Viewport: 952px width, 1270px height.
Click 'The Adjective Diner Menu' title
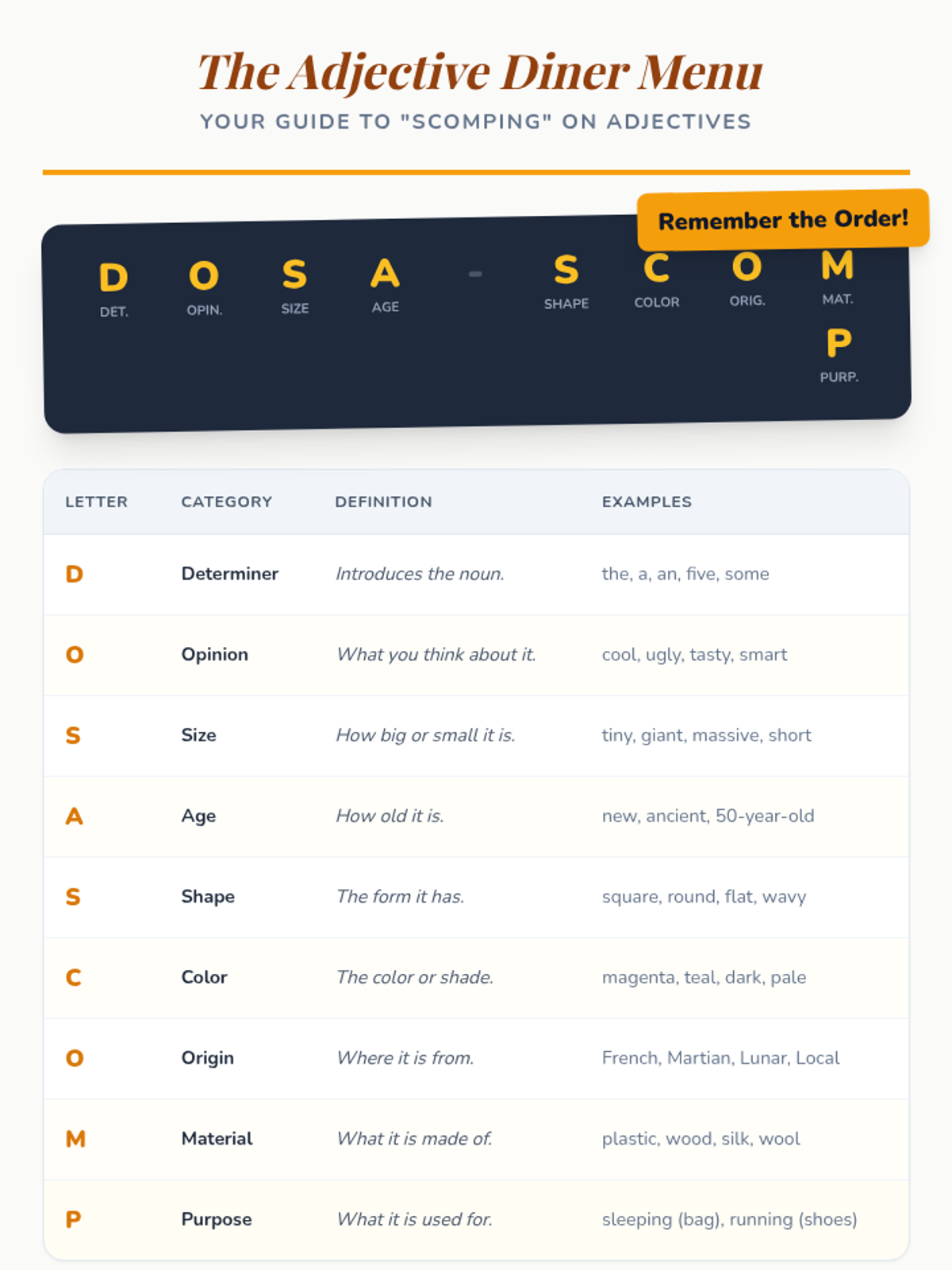tap(479, 71)
